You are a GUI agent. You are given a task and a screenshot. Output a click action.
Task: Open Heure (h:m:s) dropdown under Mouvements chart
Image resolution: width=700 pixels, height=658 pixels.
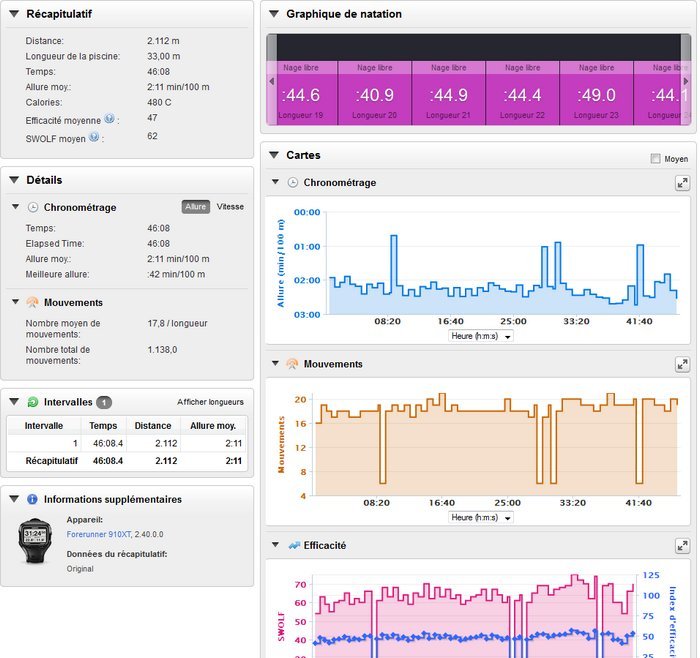pyautogui.click(x=480, y=517)
